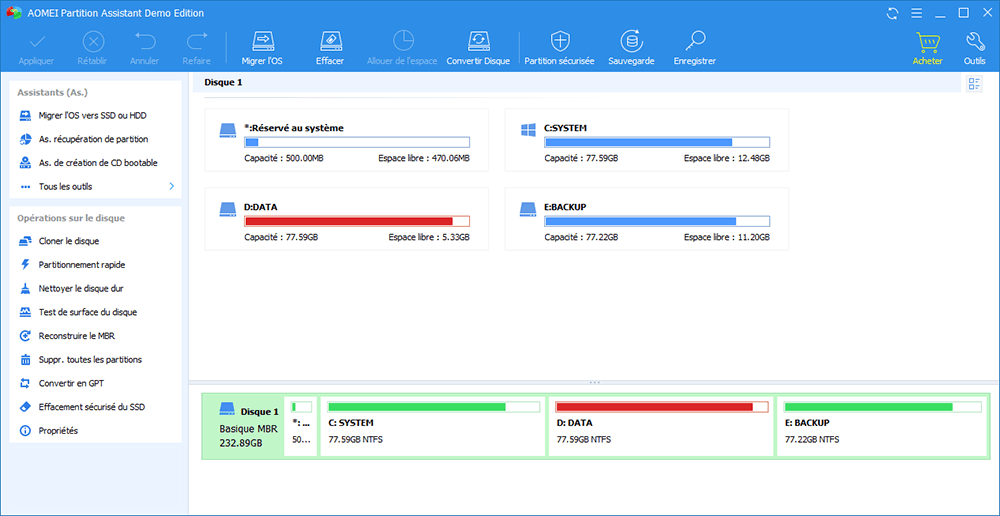Viewport: 1000px width, 516px height.
Task: Click the pane splitter handle dots
Action: coord(594,382)
